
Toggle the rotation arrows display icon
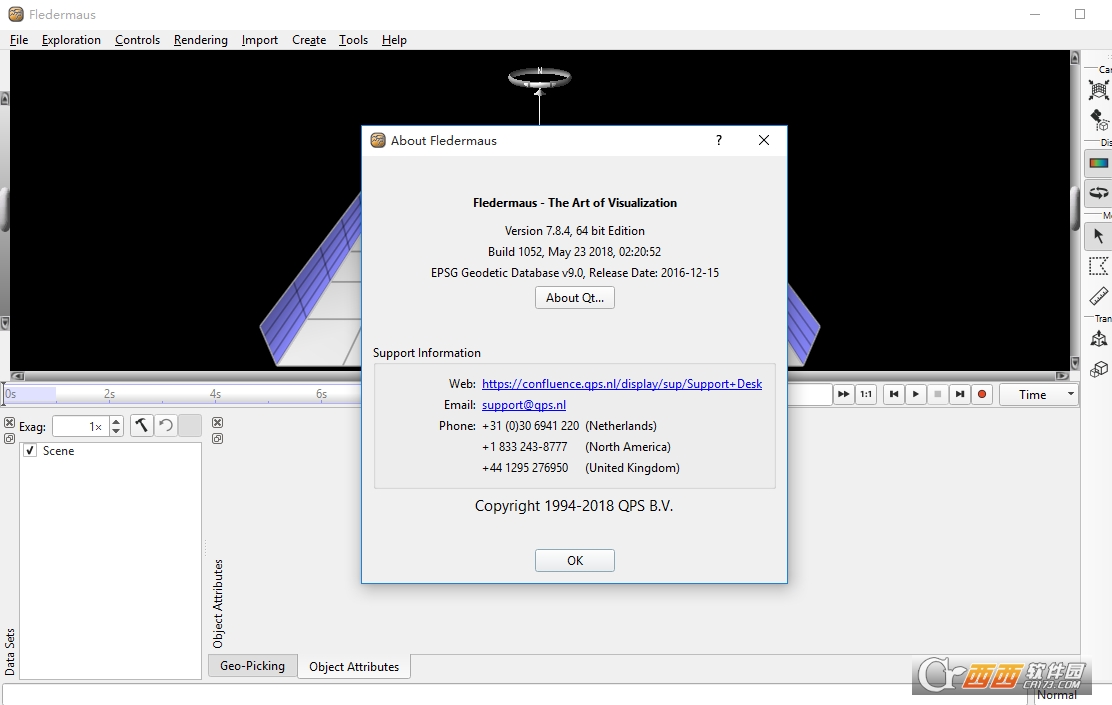(x=1099, y=192)
